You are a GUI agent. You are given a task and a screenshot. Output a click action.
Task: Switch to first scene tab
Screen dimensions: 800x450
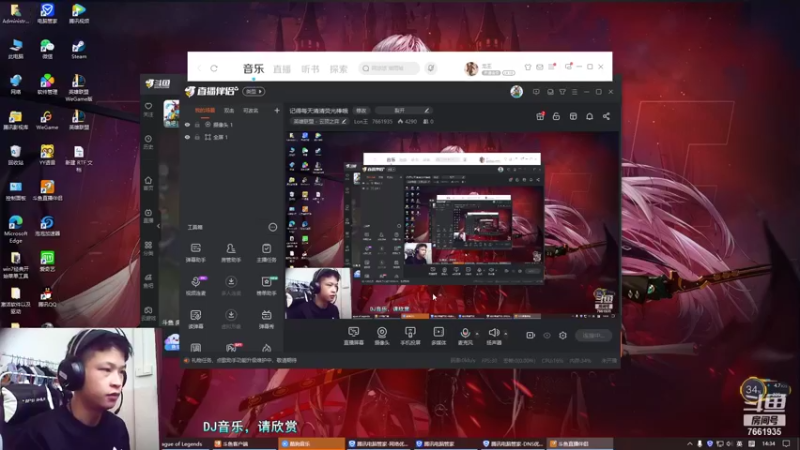pyautogui.click(x=205, y=110)
